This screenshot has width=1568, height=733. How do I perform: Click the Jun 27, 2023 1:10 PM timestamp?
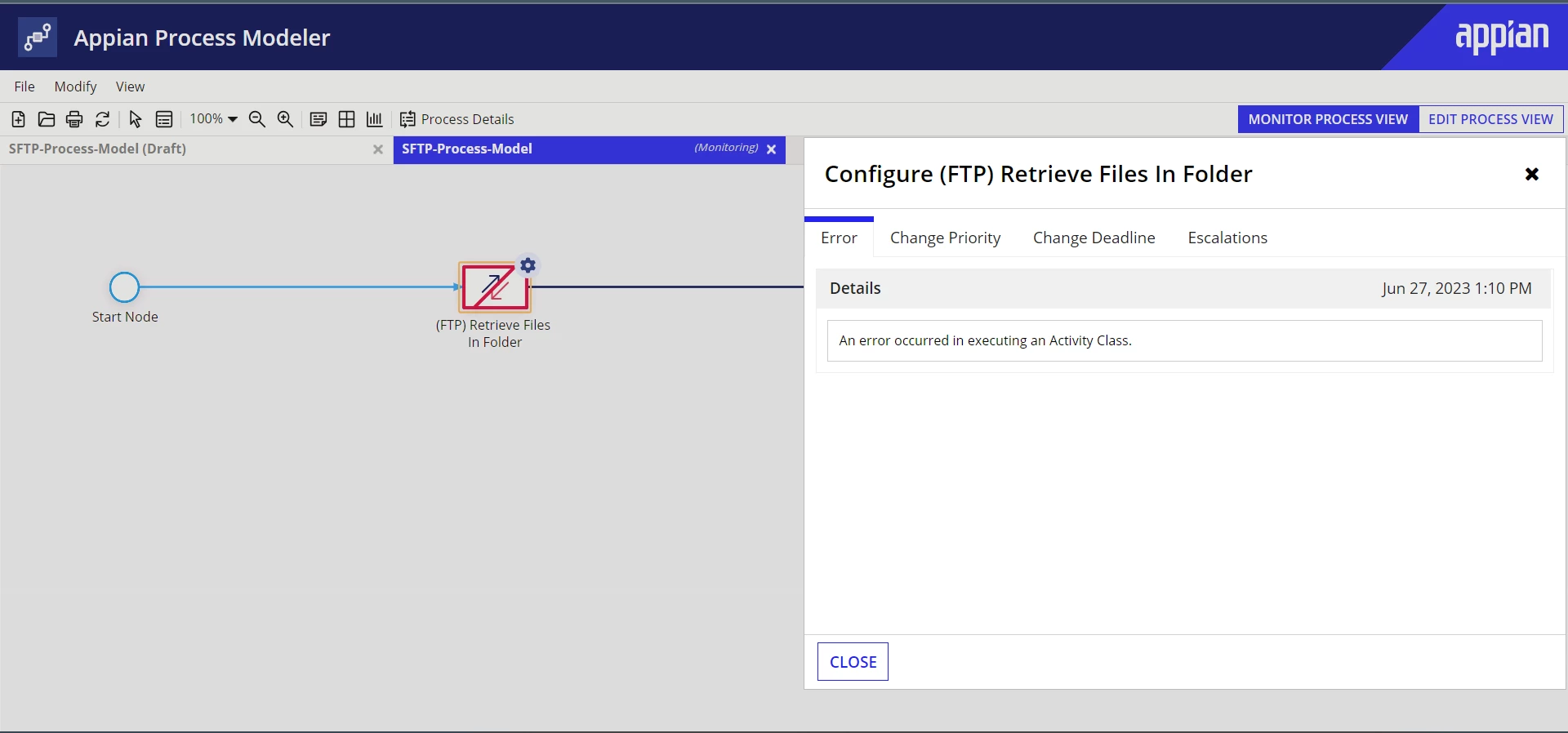pyautogui.click(x=1456, y=288)
